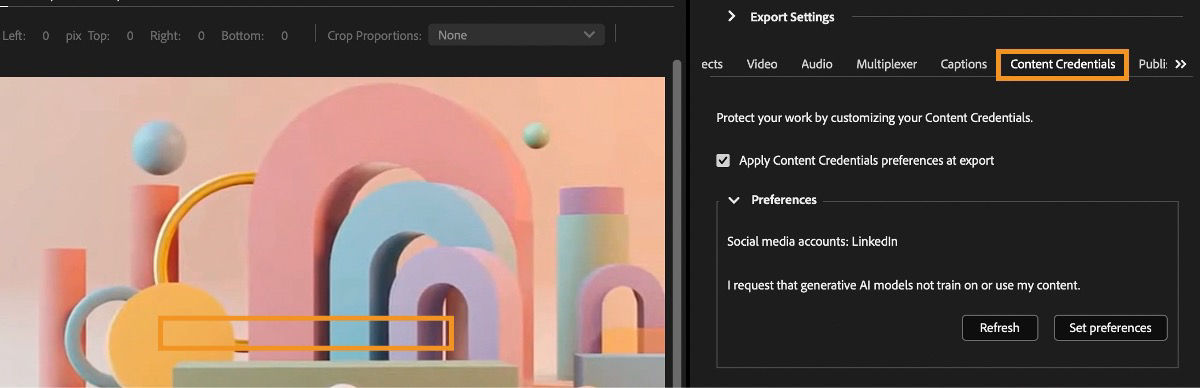Click the Bottom crop value
The height and width of the screenshot is (388, 1200).
click(284, 36)
